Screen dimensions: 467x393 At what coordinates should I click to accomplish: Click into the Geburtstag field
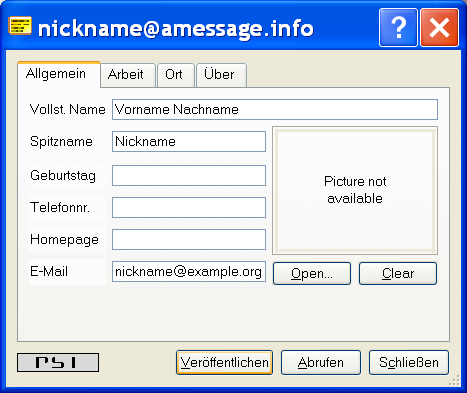189,175
